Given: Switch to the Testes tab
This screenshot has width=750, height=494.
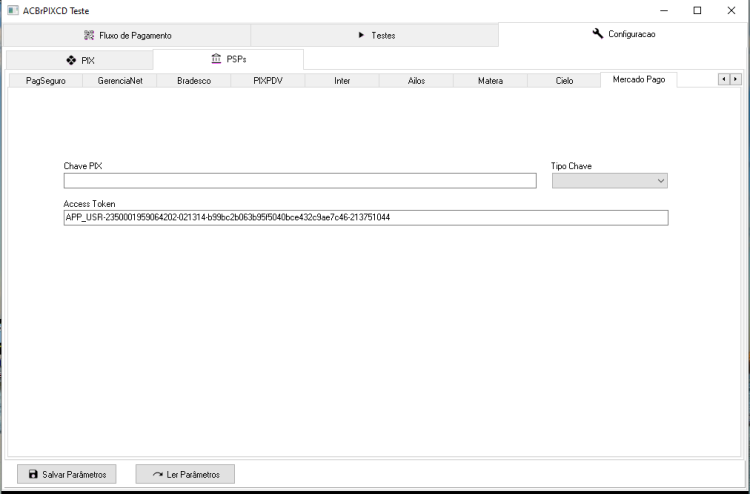Looking at the screenshot, I should [375, 35].
